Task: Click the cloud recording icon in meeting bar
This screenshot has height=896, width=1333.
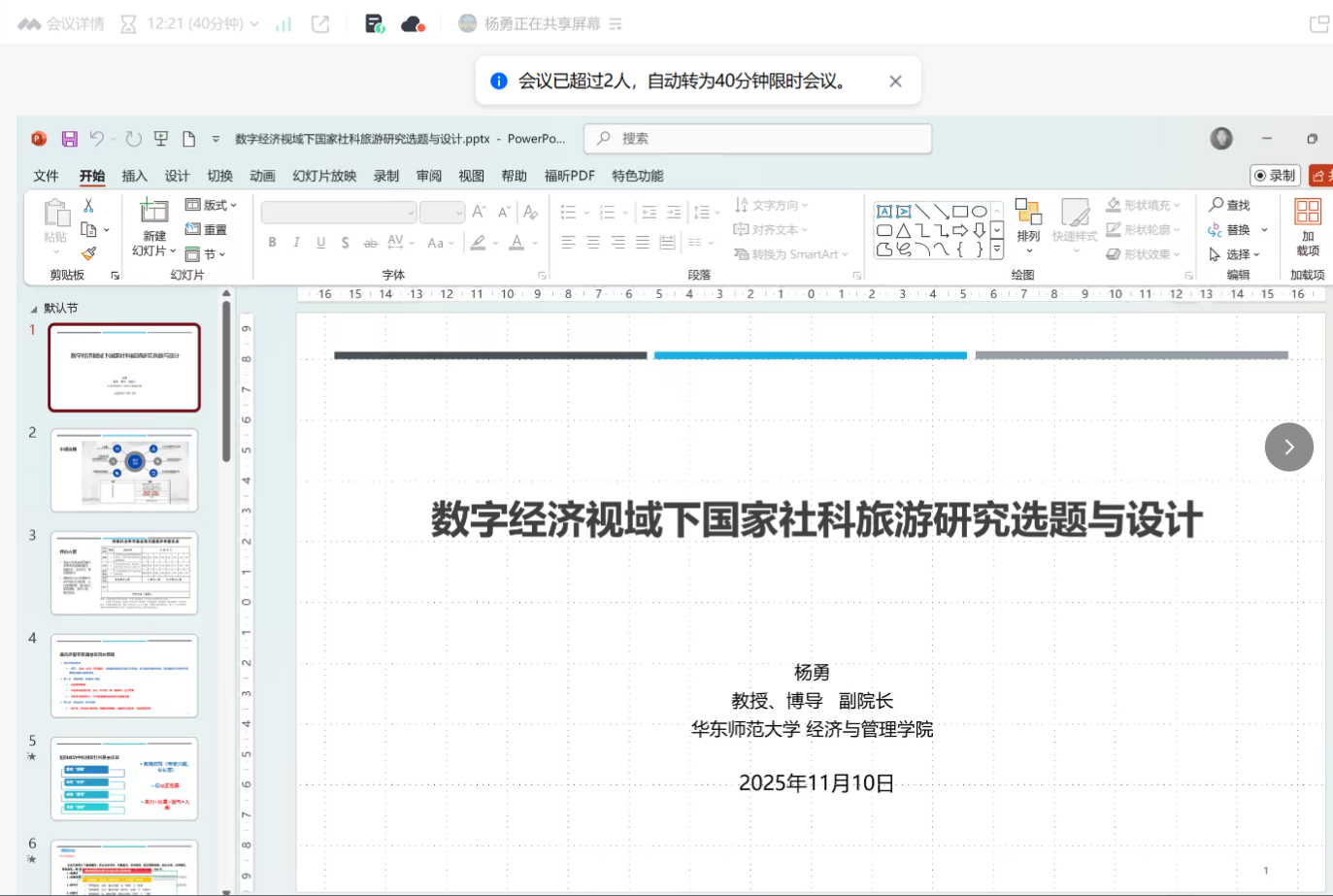Action: pyautogui.click(x=413, y=24)
